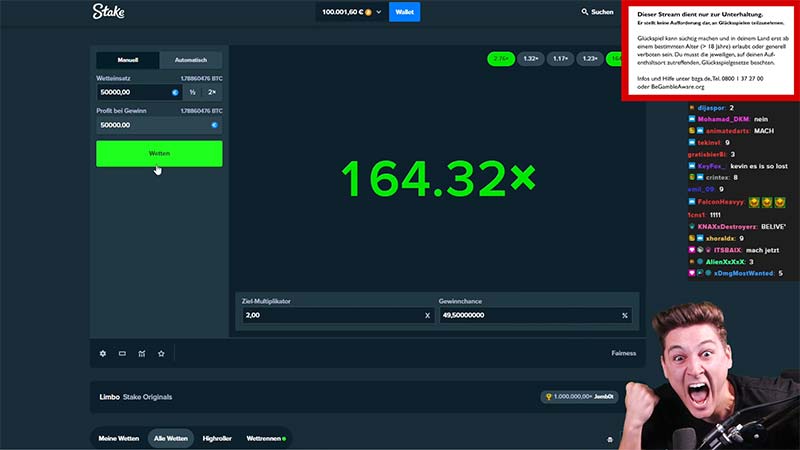800x450 pixels.
Task: Switch to the Automatisch tab
Action: tap(191, 60)
